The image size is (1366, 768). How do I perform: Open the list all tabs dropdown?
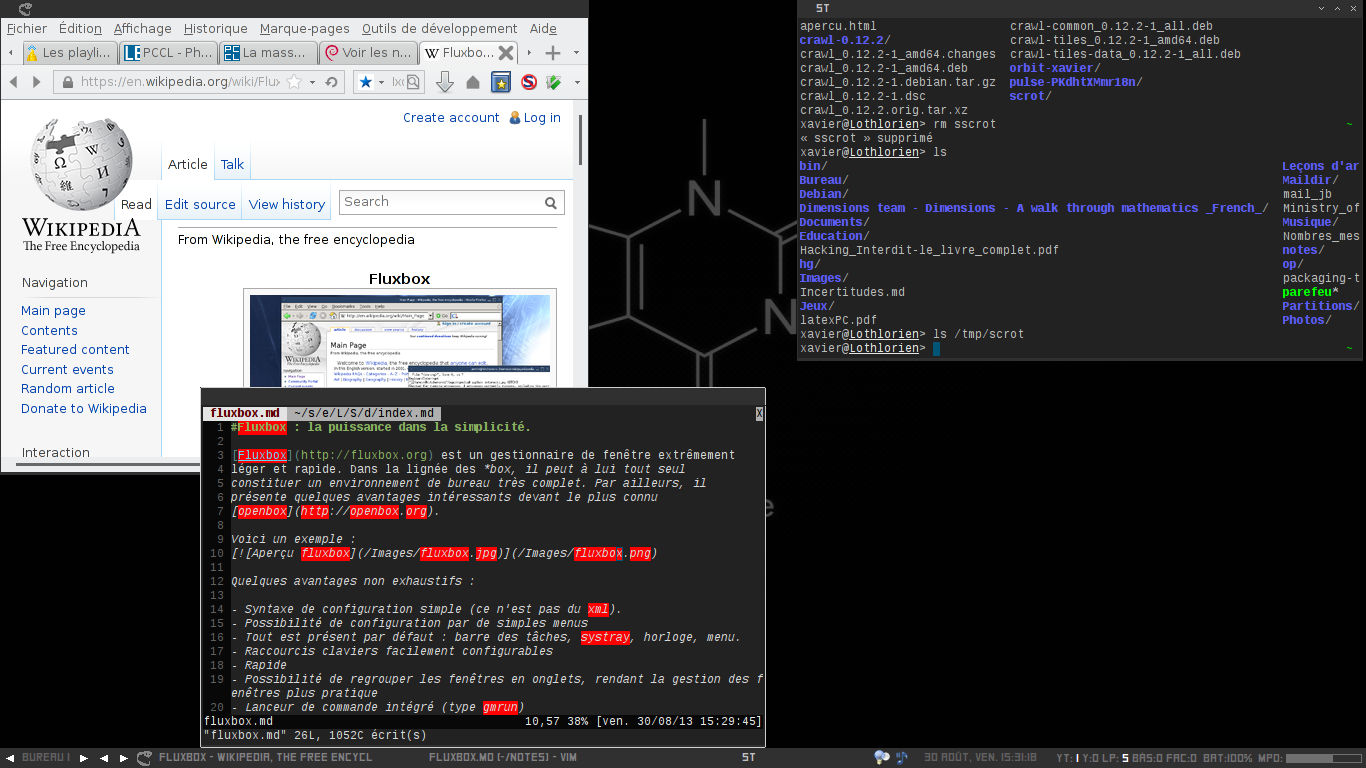(575, 52)
